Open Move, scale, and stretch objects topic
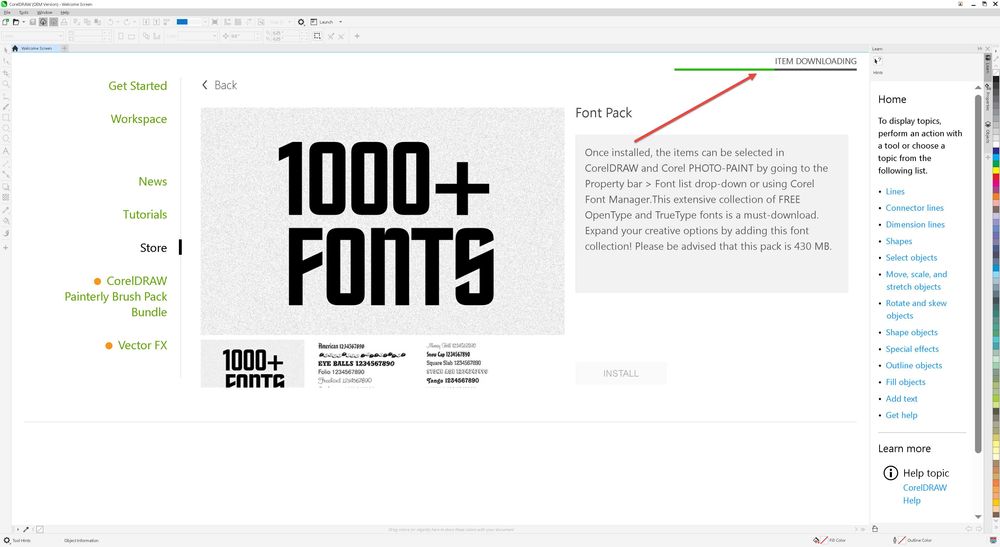Image resolution: width=1000 pixels, height=547 pixels. point(916,281)
